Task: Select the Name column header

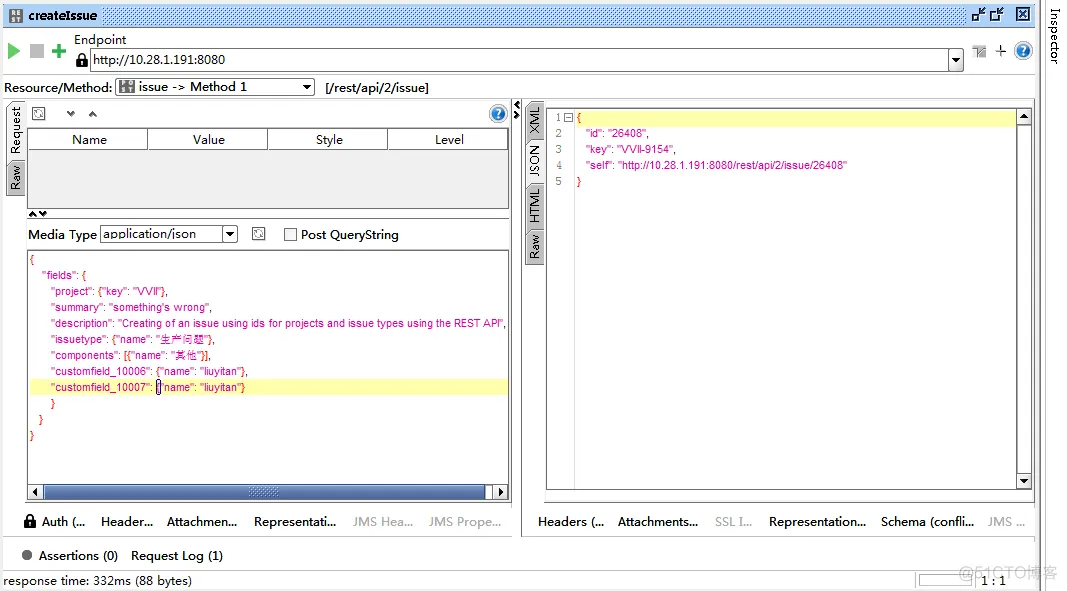Action: point(88,140)
